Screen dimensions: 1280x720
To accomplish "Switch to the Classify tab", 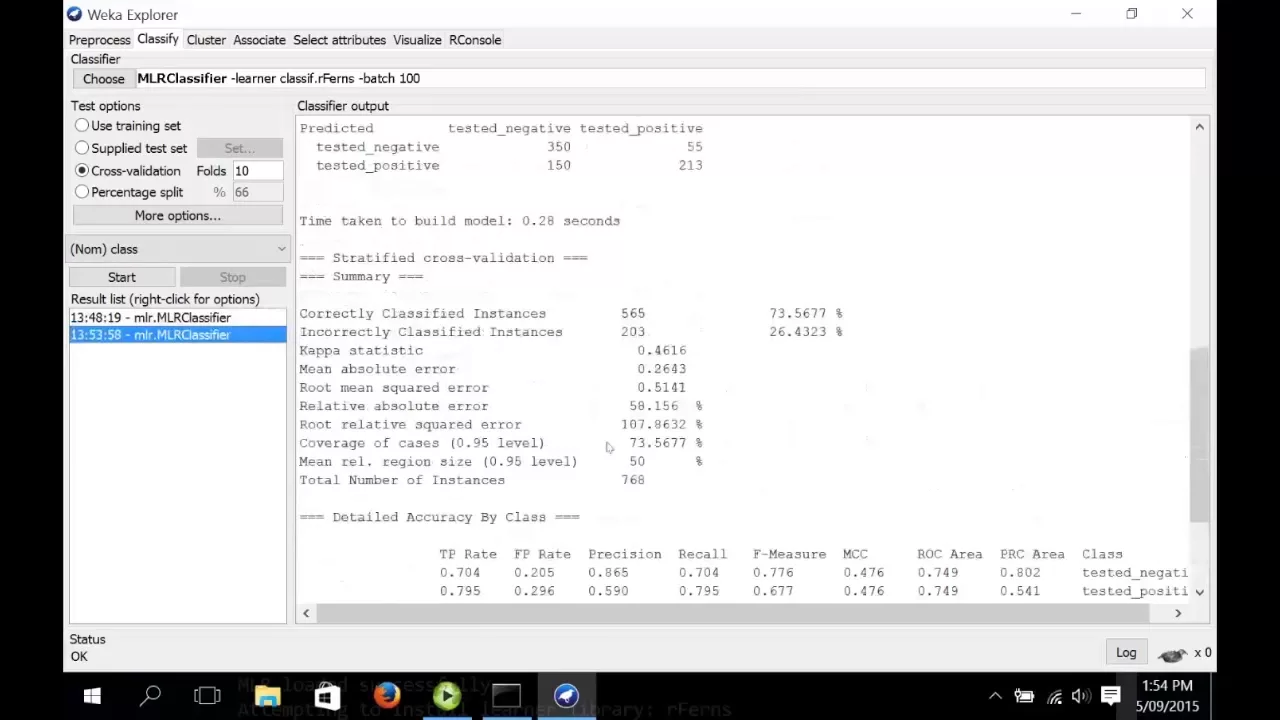I will pyautogui.click(x=158, y=39).
